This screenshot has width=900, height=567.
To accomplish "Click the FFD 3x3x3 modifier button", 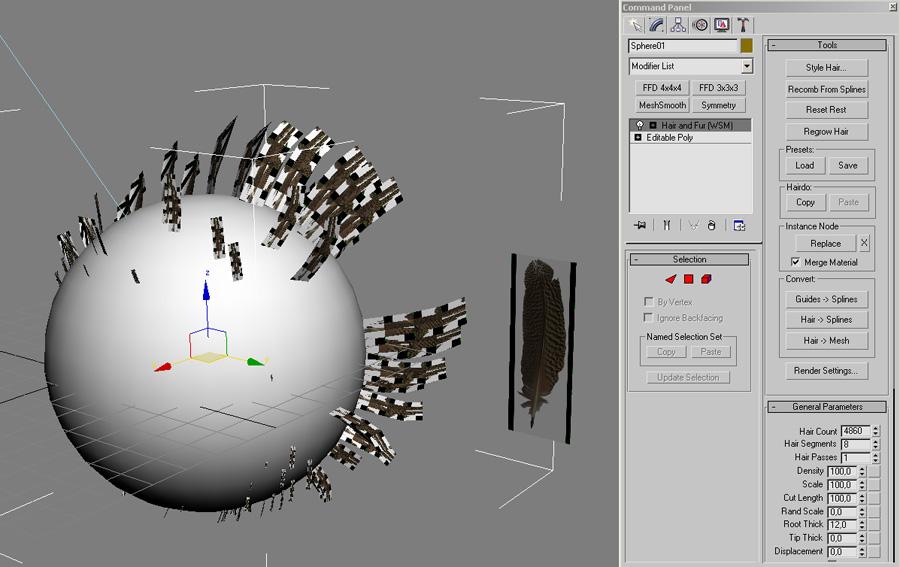I will click(719, 88).
